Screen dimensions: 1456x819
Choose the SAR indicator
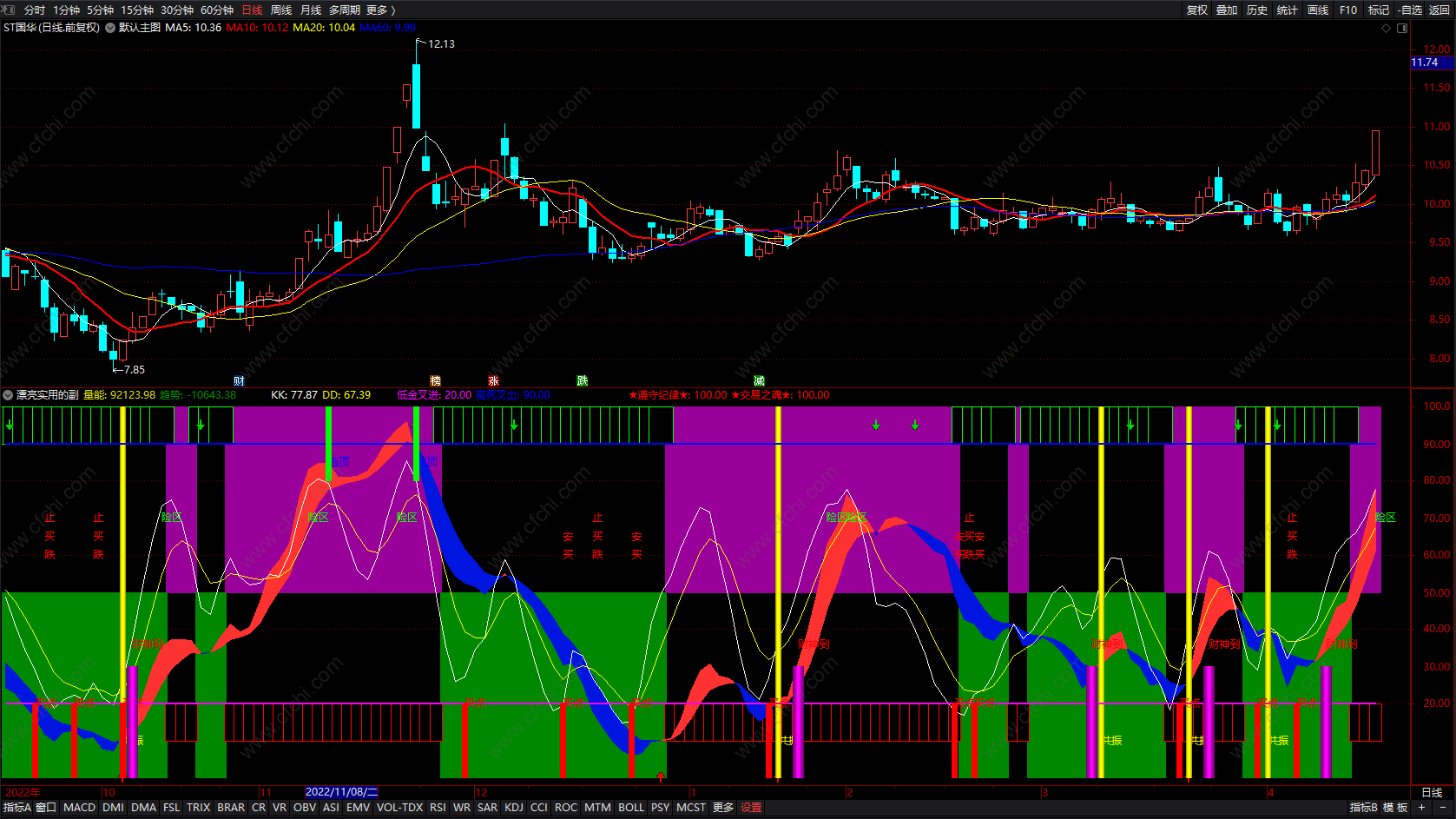point(488,808)
